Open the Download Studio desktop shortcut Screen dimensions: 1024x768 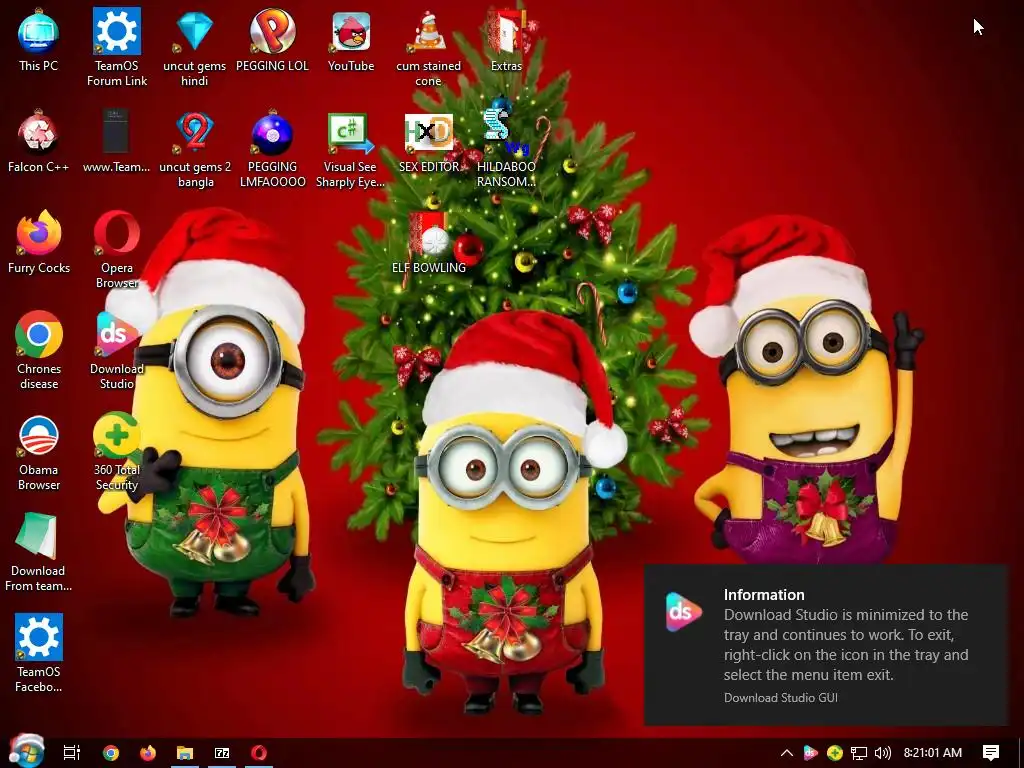[x=116, y=351]
